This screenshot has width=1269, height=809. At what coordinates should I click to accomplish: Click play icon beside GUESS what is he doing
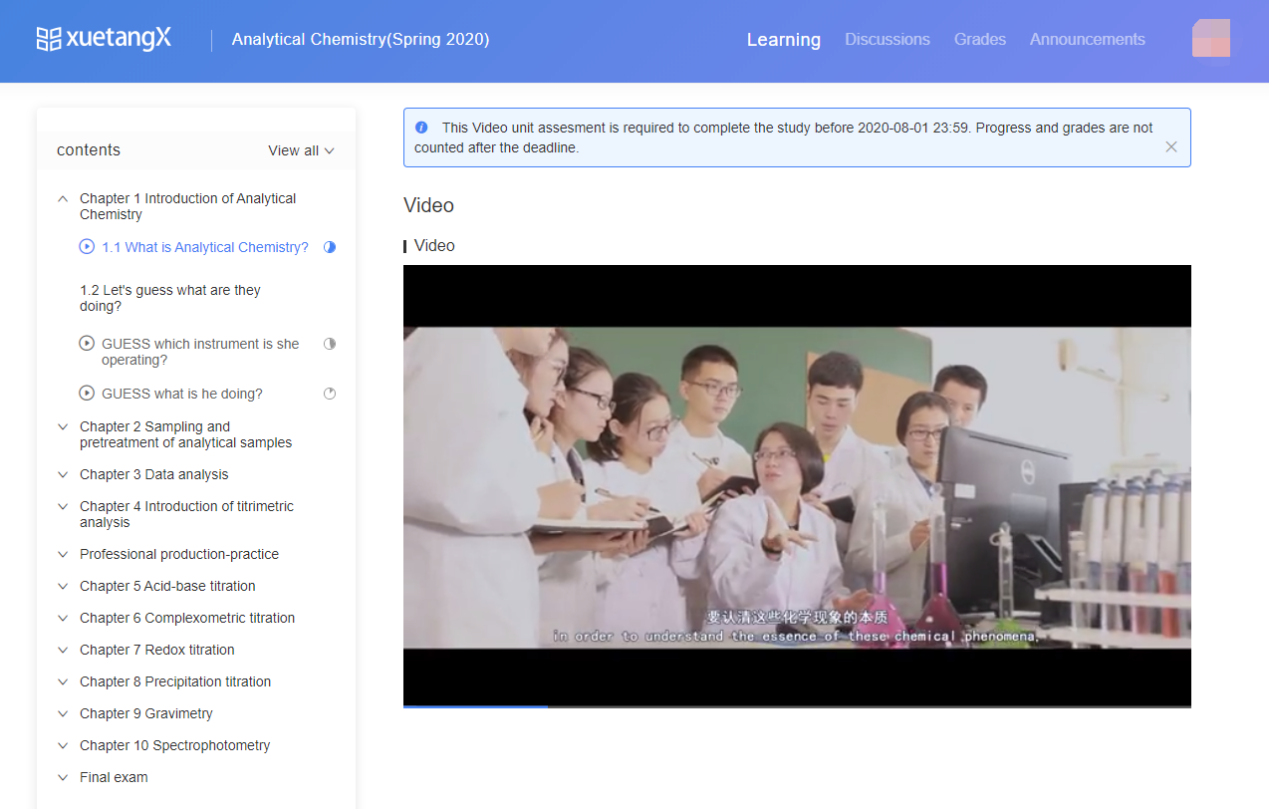87,394
